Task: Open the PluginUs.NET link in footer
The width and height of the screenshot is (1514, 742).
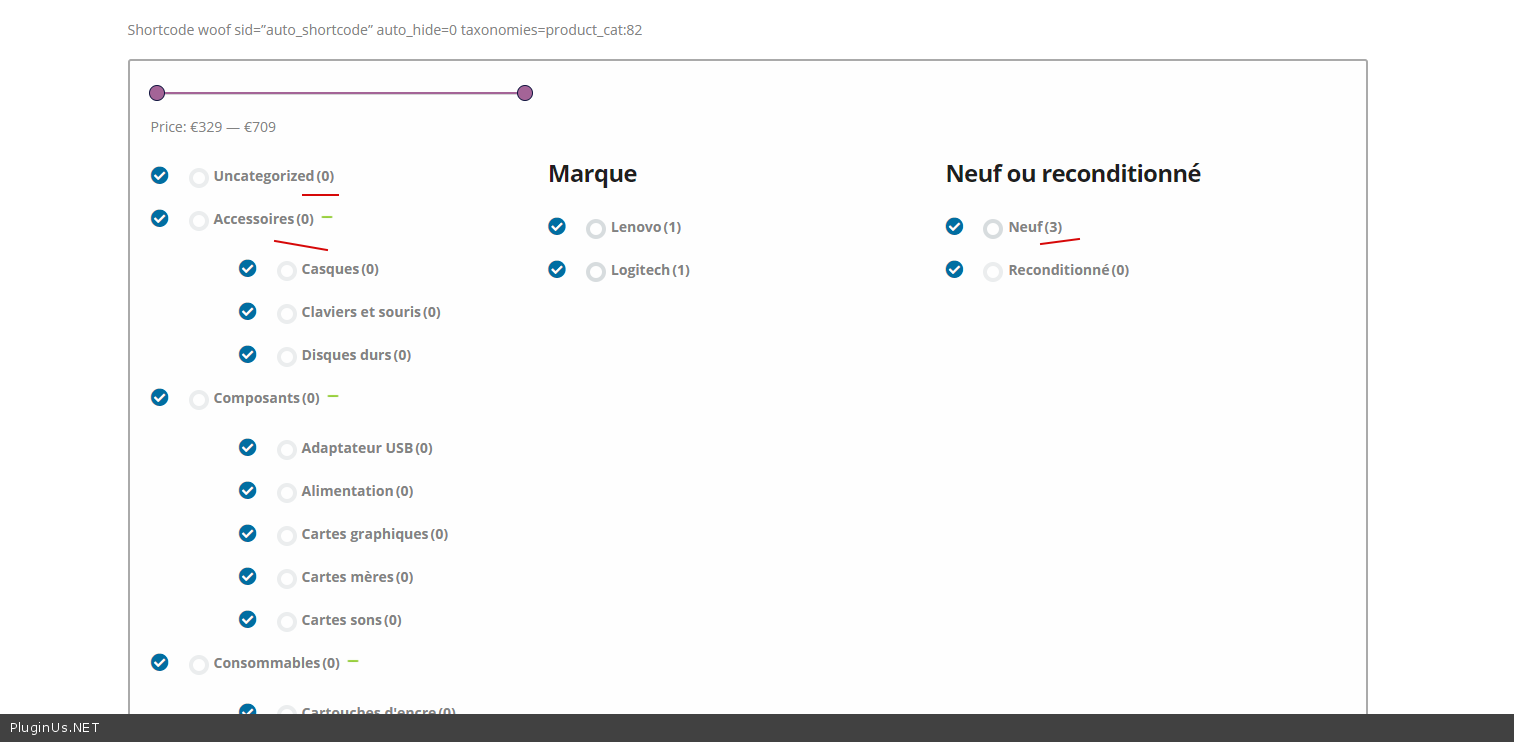Action: pos(55,728)
